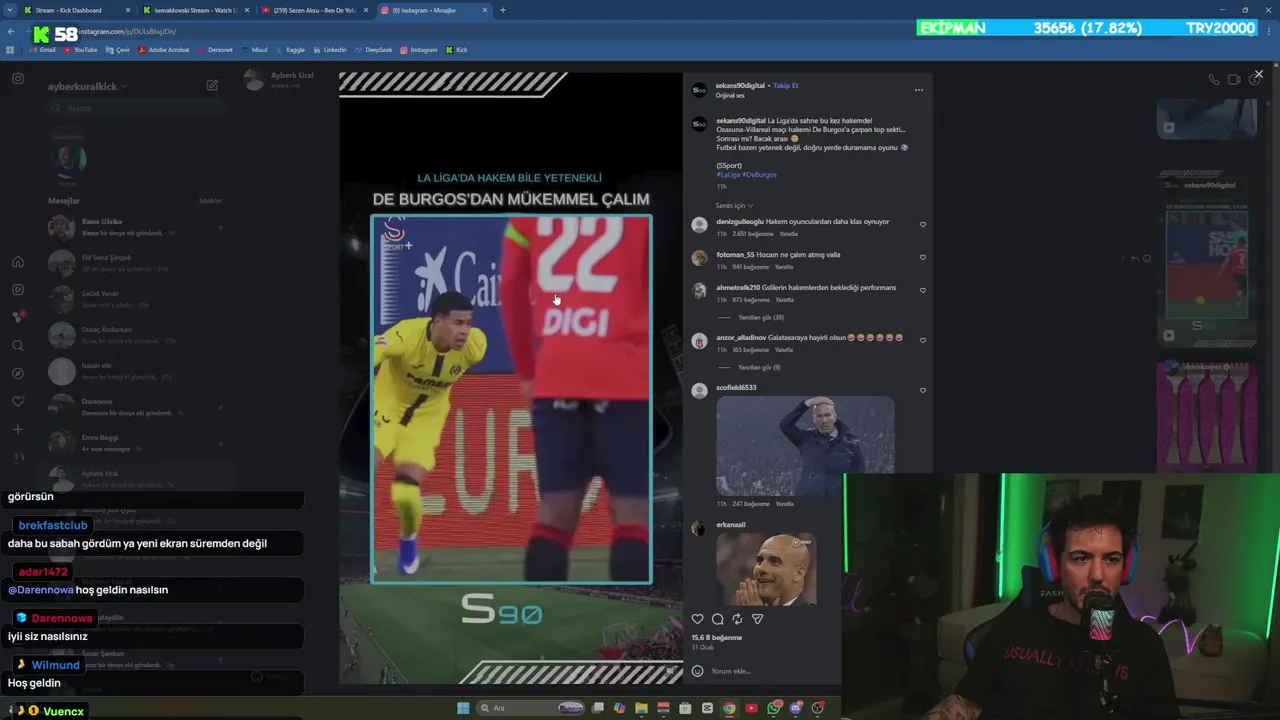Open Task View on taskbar
Viewport: 1280px width, 720px height.
(x=597, y=708)
